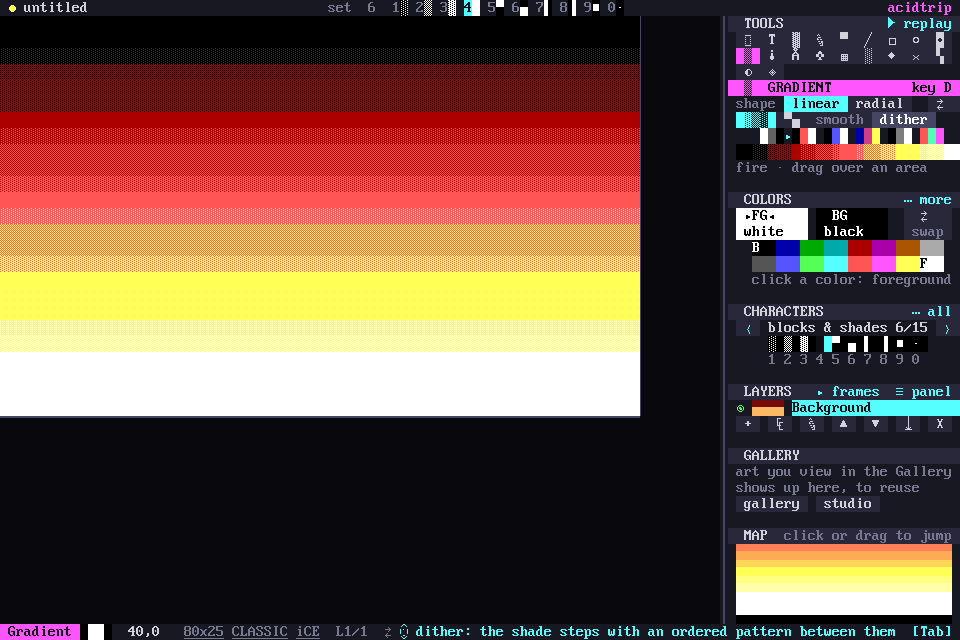Screen dimensions: 960x640
Task: Select the small grid tool icon
Action: click(844, 57)
